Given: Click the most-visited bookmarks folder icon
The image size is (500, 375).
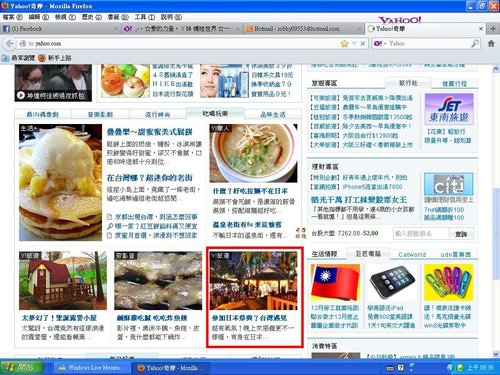Looking at the screenshot, I should pos(5,58).
